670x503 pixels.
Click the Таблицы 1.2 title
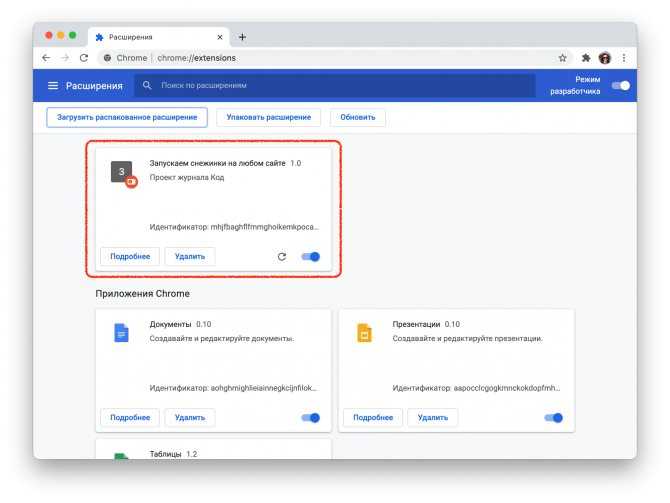[x=173, y=454]
